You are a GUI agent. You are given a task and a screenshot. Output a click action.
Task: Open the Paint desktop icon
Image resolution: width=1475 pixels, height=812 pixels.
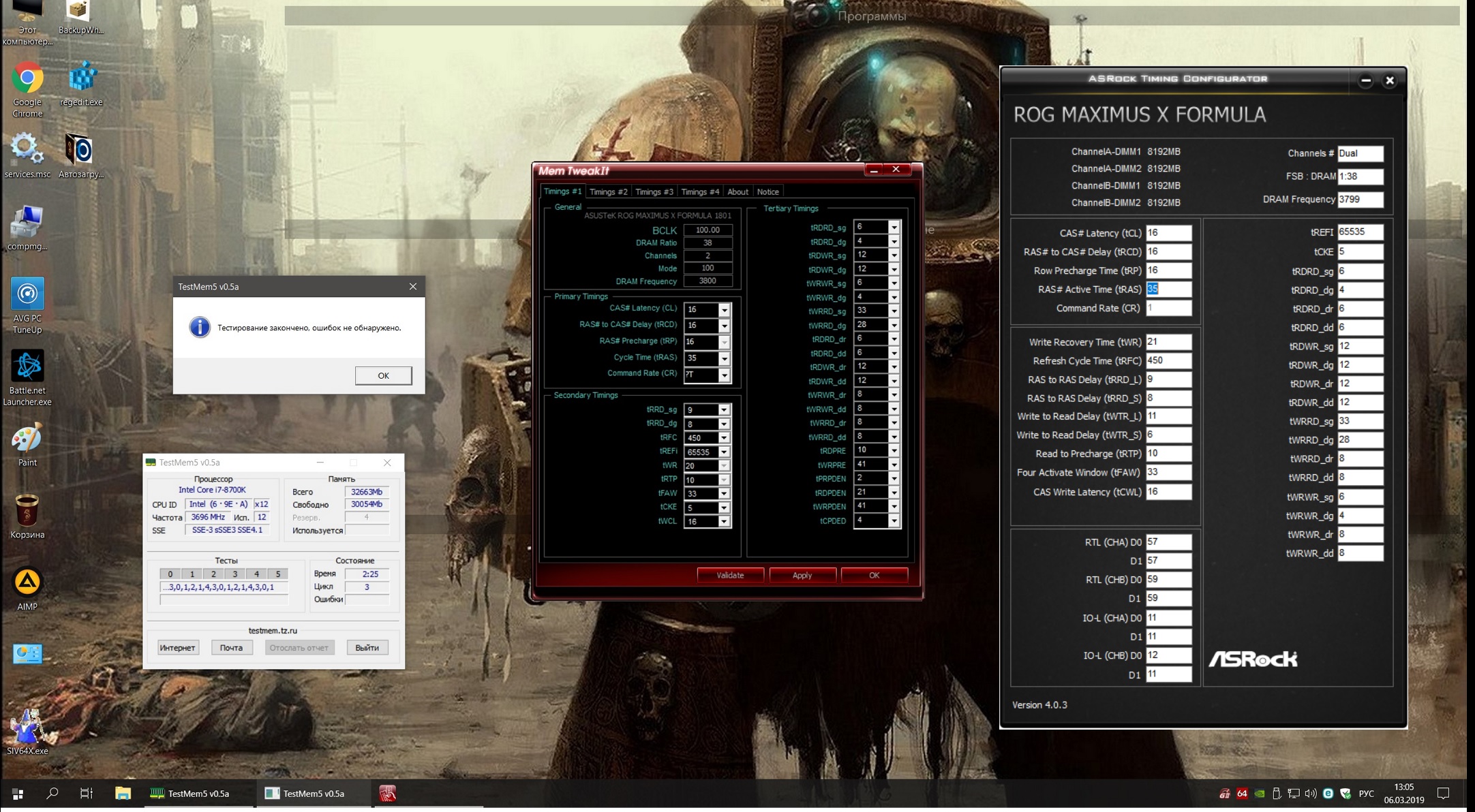(x=27, y=439)
